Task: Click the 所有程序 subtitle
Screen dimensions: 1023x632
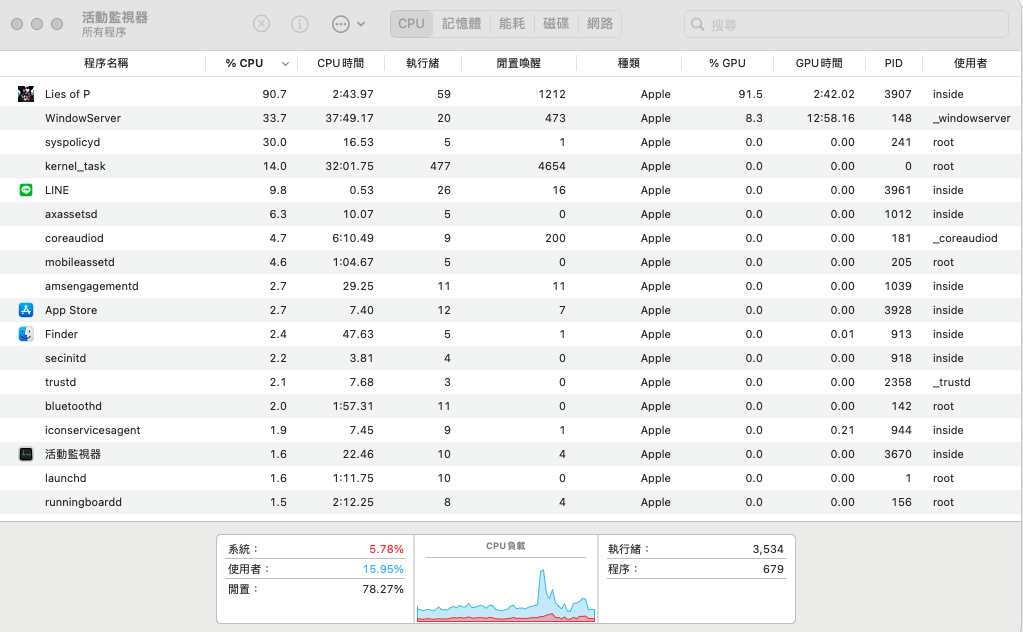Action: (x=104, y=32)
